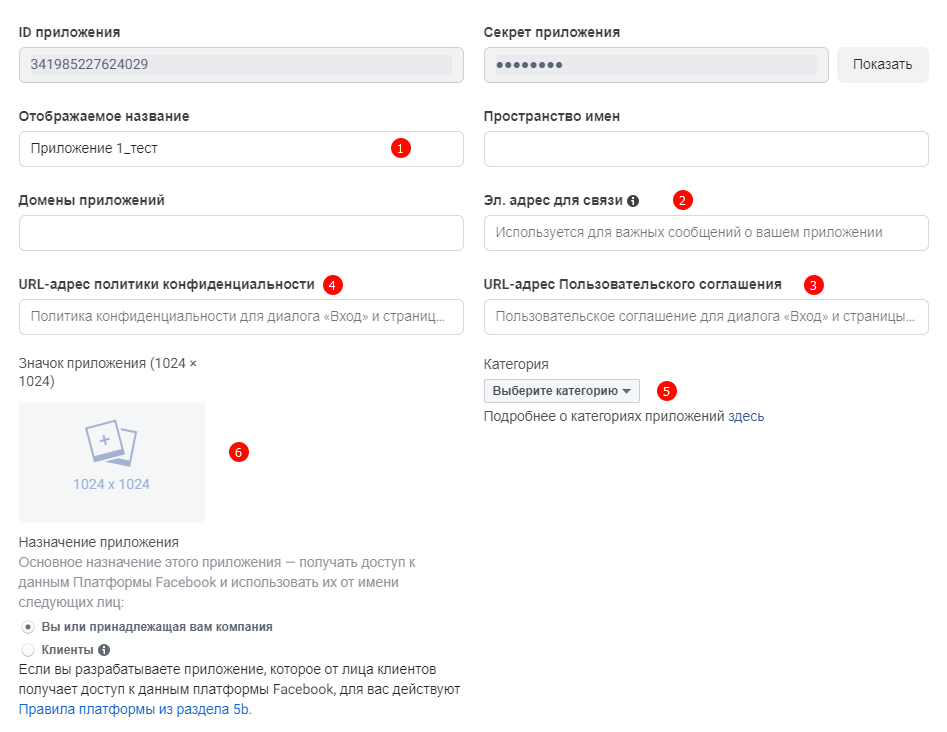
Task: Click the contact email address field
Action: [706, 233]
